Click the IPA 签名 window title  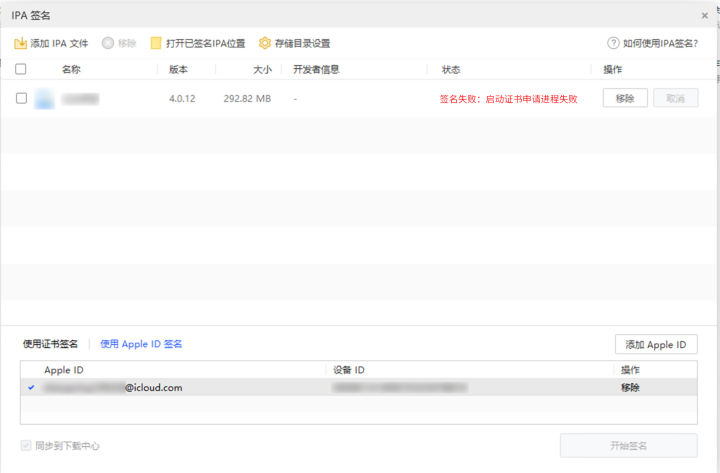coord(31,16)
